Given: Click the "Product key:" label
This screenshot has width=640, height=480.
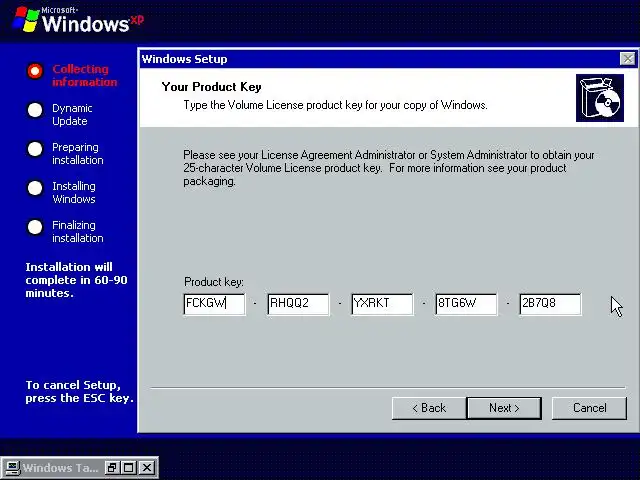Looking at the screenshot, I should click(213, 282).
